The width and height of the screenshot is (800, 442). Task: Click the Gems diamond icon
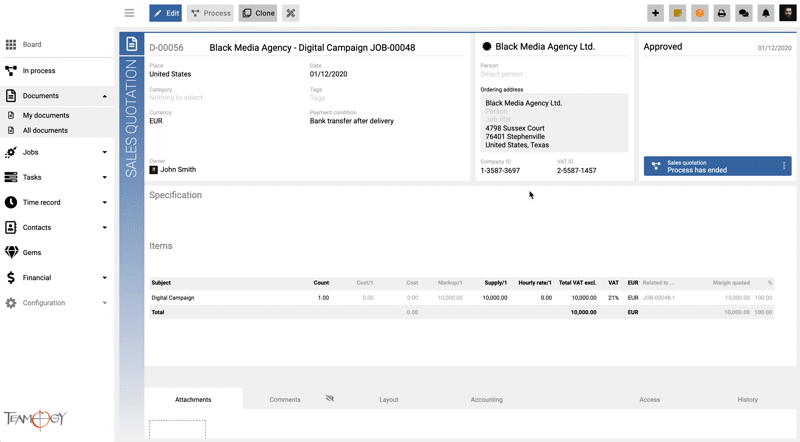pos(11,252)
